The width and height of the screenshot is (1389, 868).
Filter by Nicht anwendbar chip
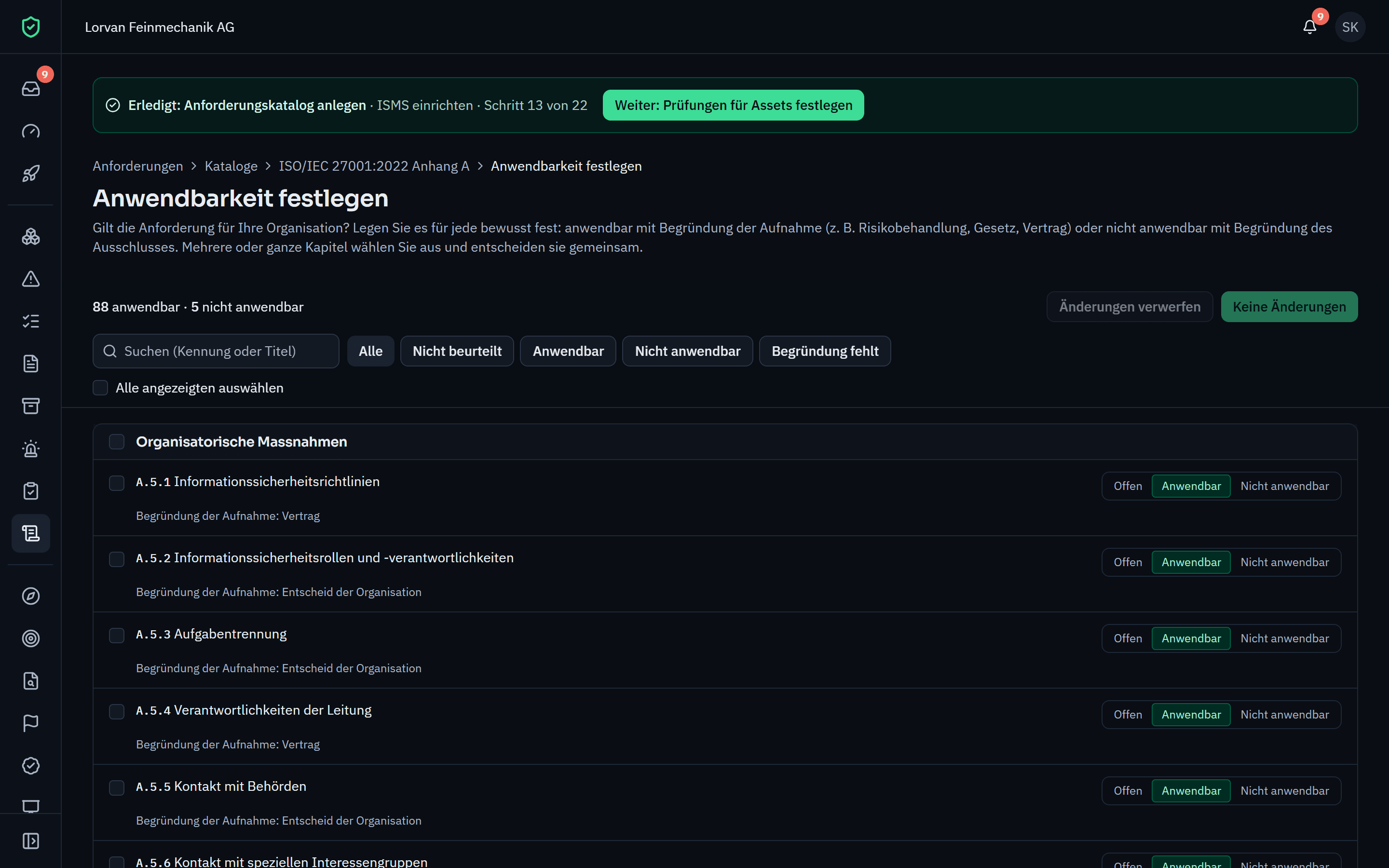(x=688, y=352)
